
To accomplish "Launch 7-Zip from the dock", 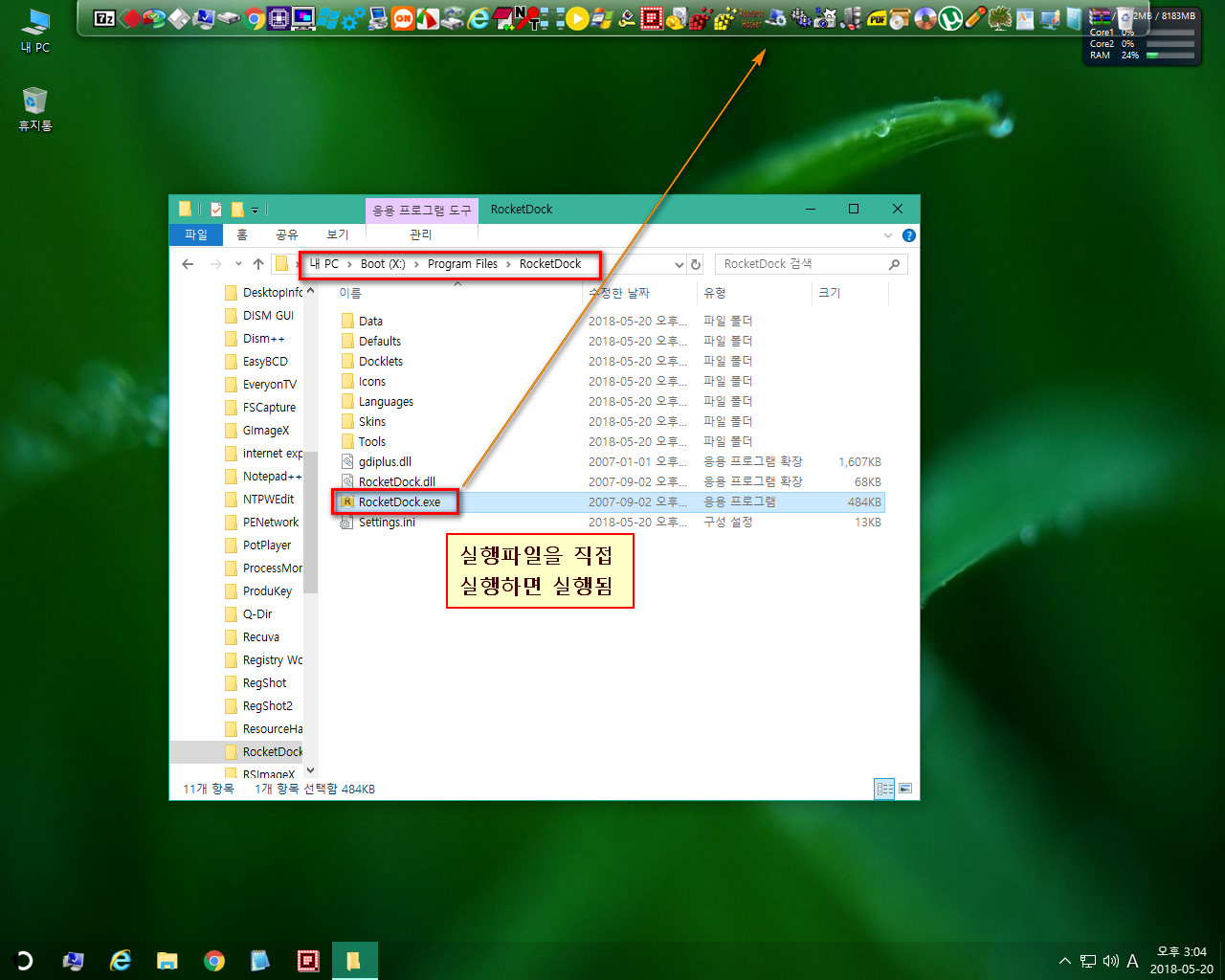I will pyautogui.click(x=104, y=18).
